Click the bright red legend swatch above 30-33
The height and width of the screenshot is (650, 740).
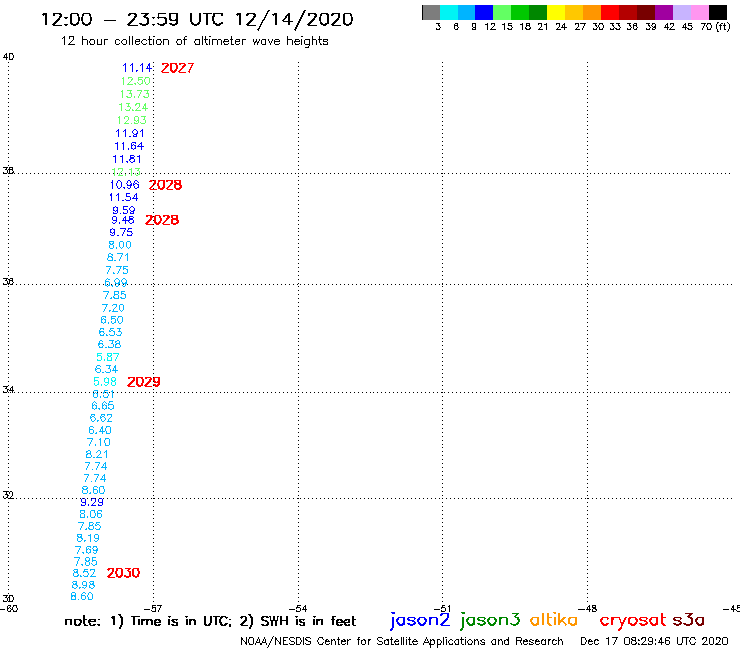[x=610, y=12]
